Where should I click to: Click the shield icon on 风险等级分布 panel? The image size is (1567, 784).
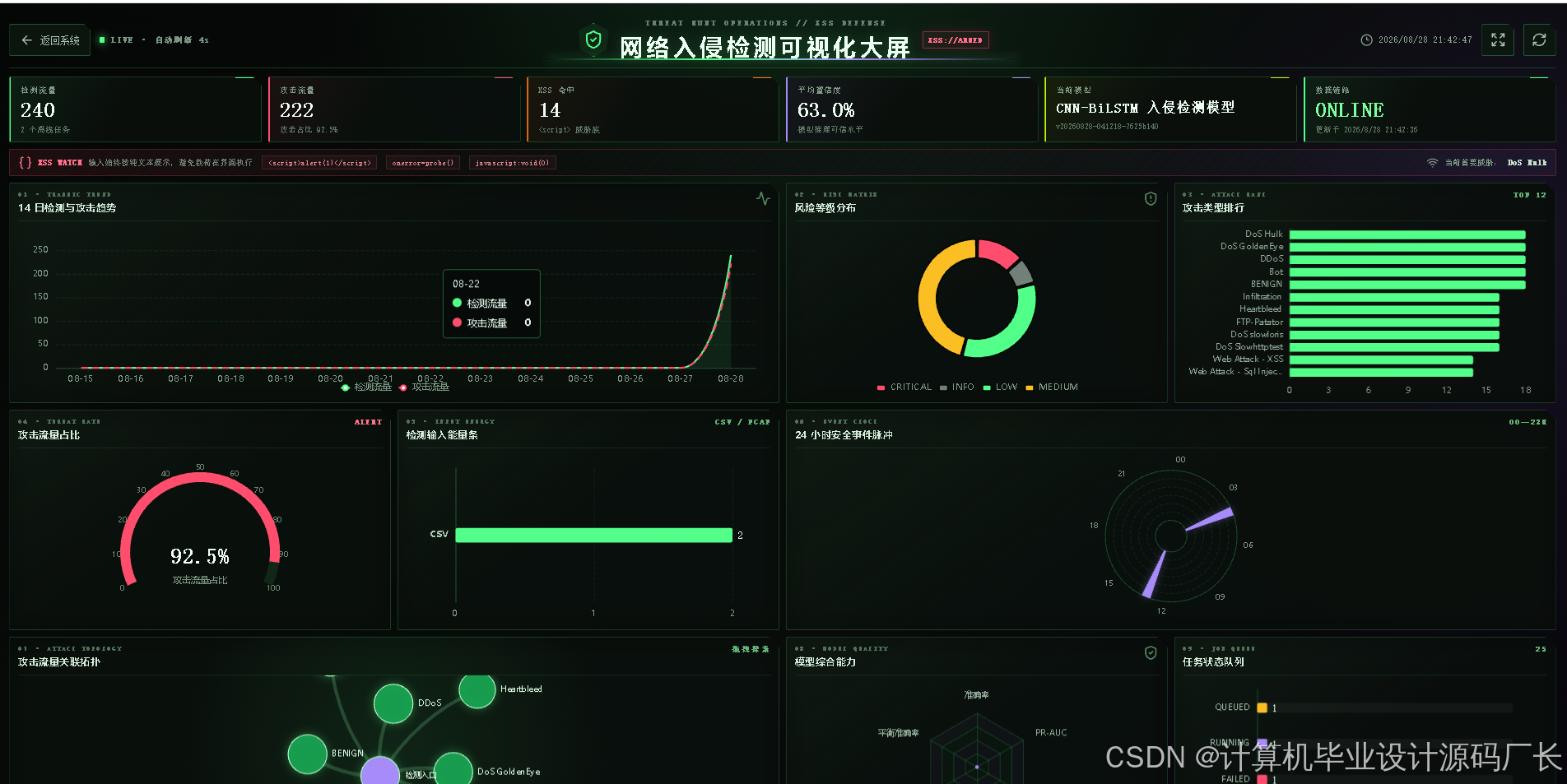(x=1151, y=198)
